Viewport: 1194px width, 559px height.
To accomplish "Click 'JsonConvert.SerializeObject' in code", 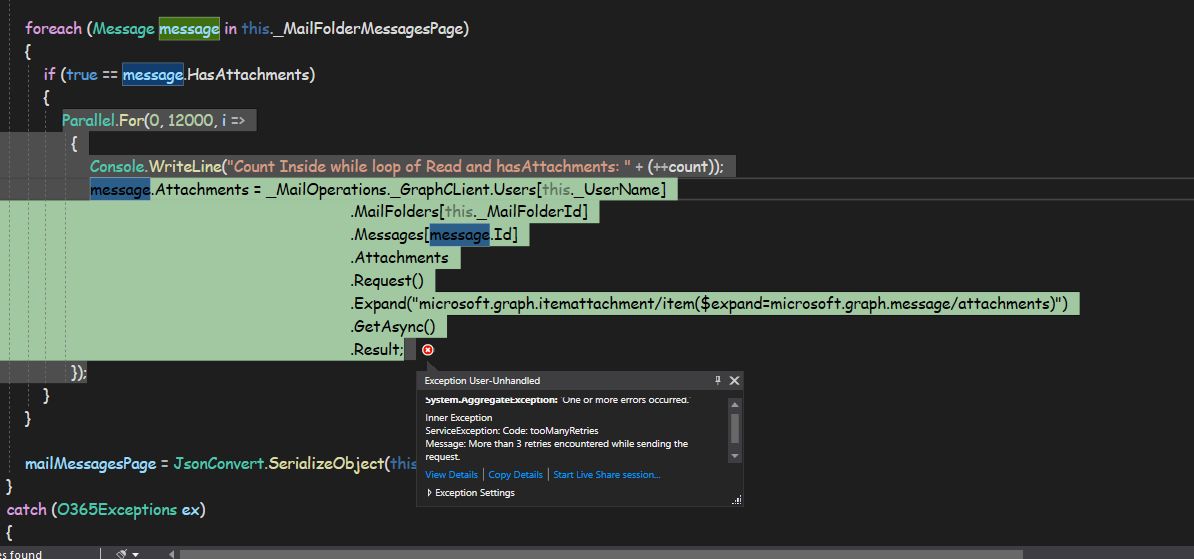I will [x=277, y=464].
